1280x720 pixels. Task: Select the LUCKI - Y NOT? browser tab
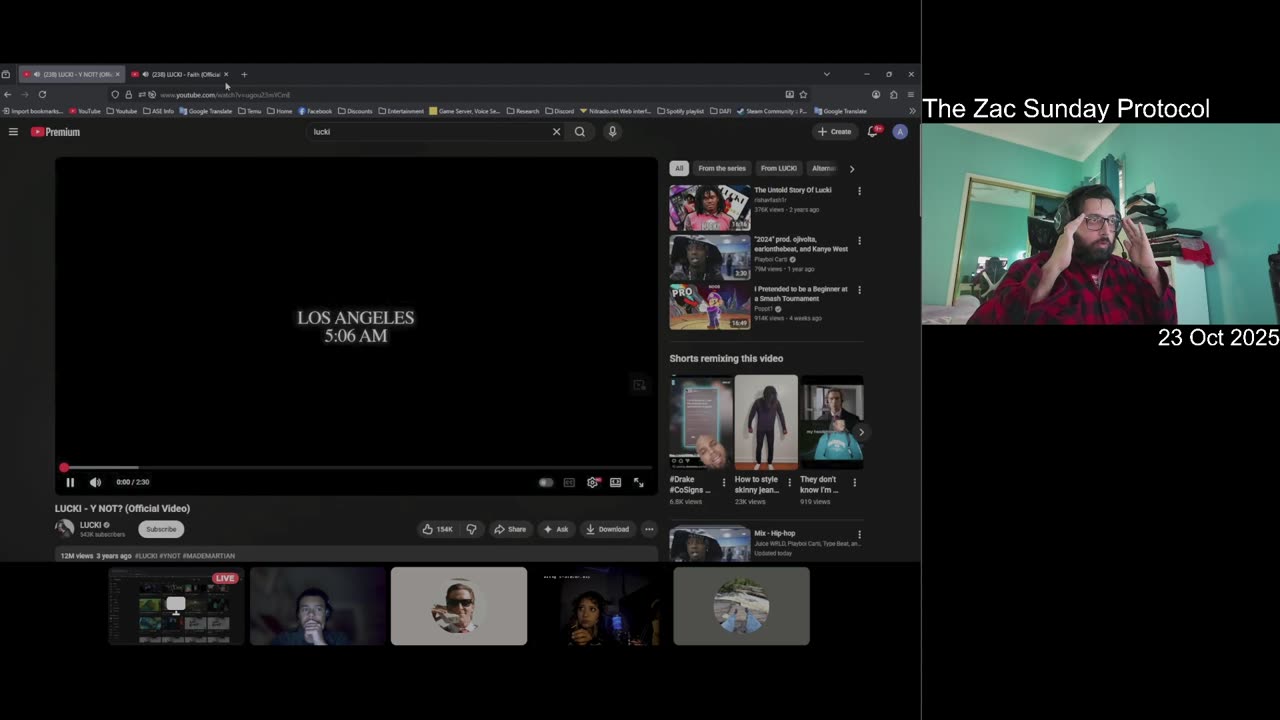click(x=72, y=74)
